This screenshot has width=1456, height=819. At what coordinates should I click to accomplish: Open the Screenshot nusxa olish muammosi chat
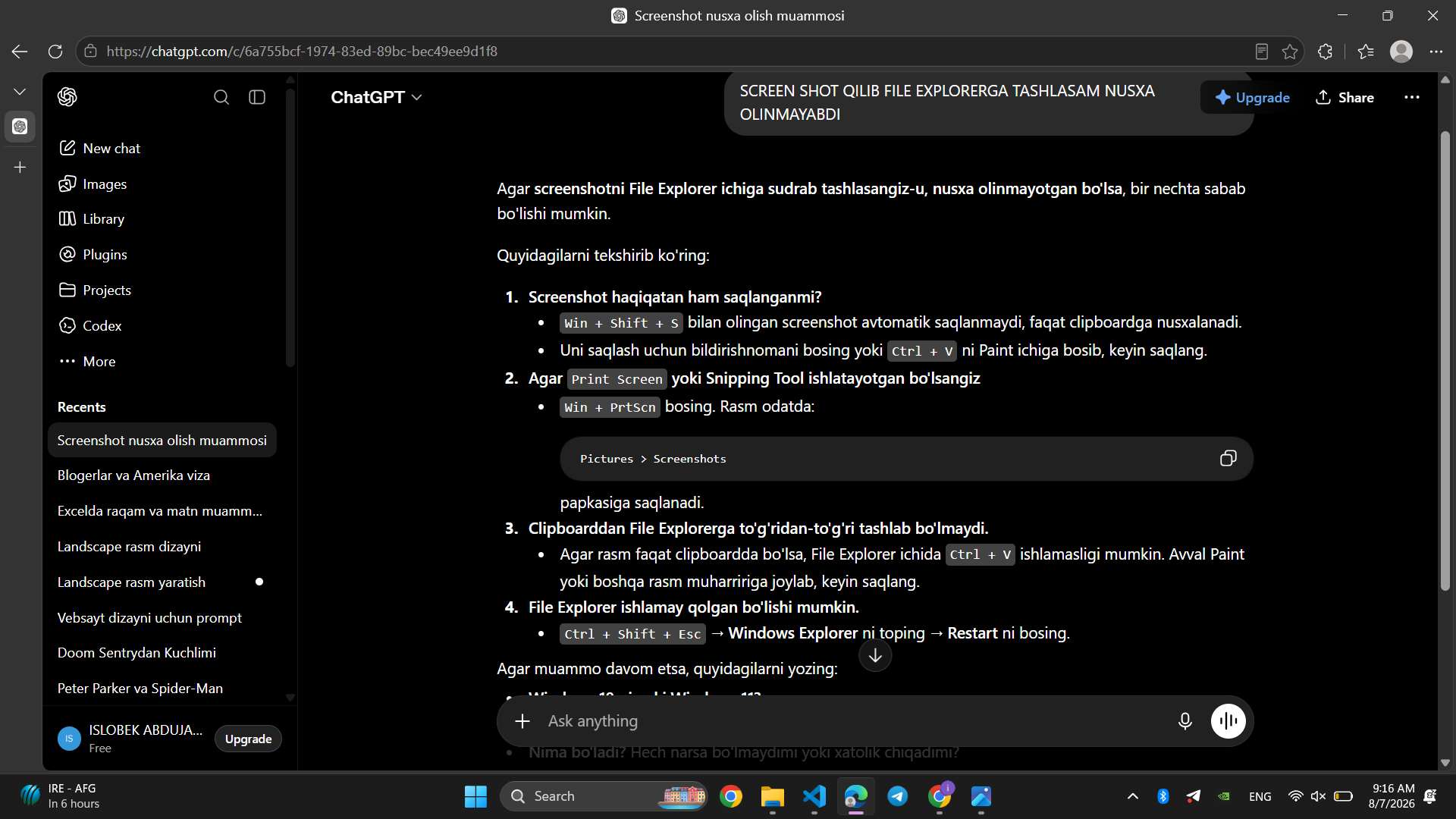pyautogui.click(x=162, y=440)
